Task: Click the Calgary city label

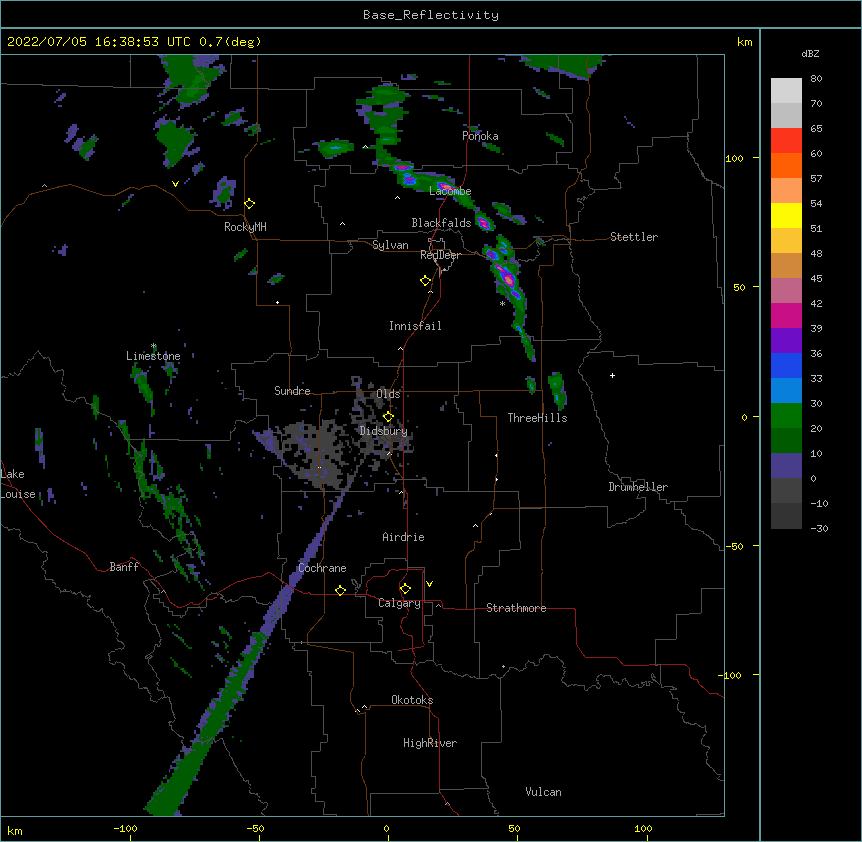Action: 399,603
